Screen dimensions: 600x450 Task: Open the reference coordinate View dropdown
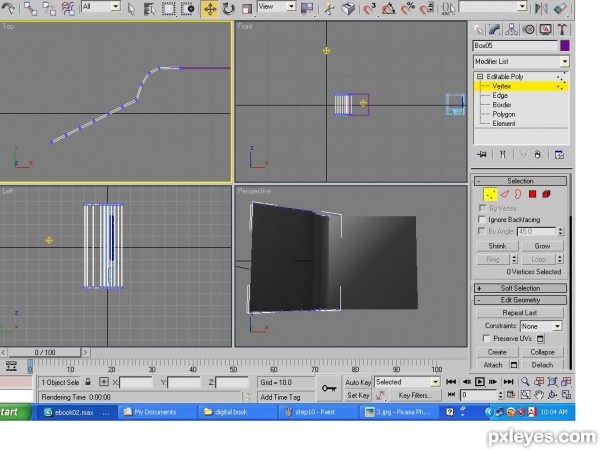click(x=277, y=7)
